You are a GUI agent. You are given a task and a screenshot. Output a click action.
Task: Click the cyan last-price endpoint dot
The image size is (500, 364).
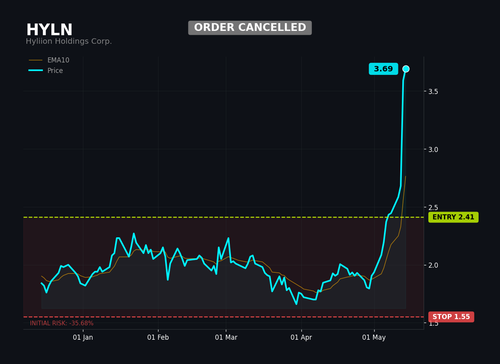[x=406, y=69]
